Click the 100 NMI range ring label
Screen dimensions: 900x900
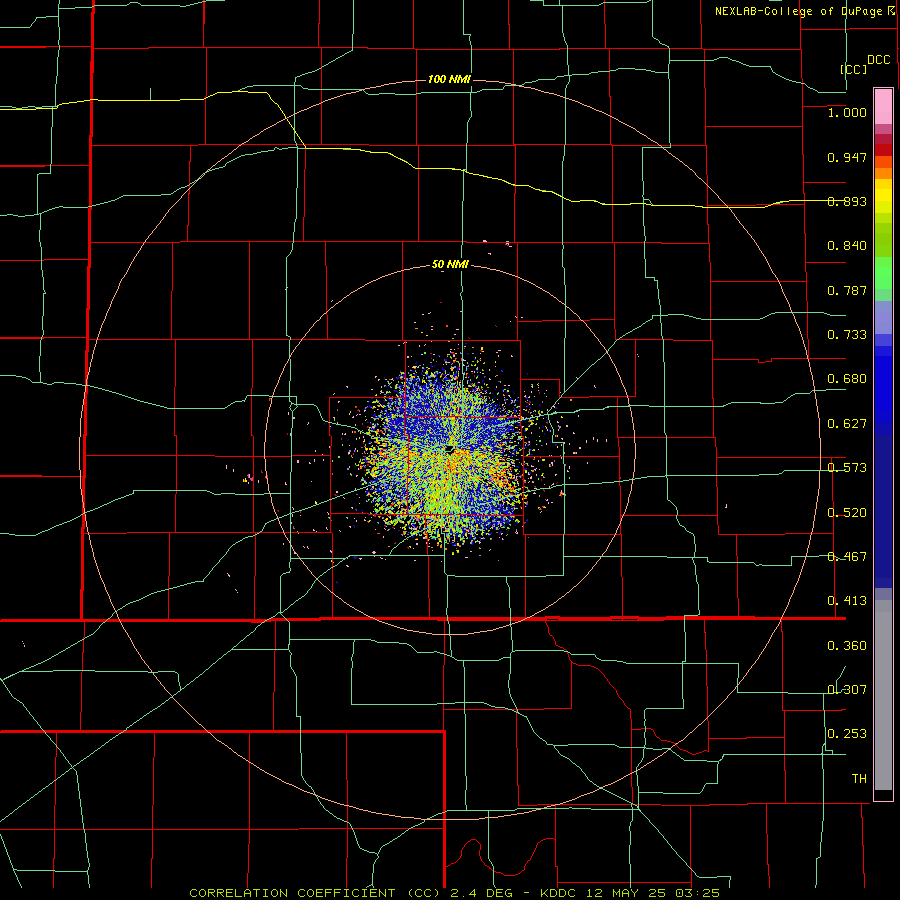pos(449,79)
